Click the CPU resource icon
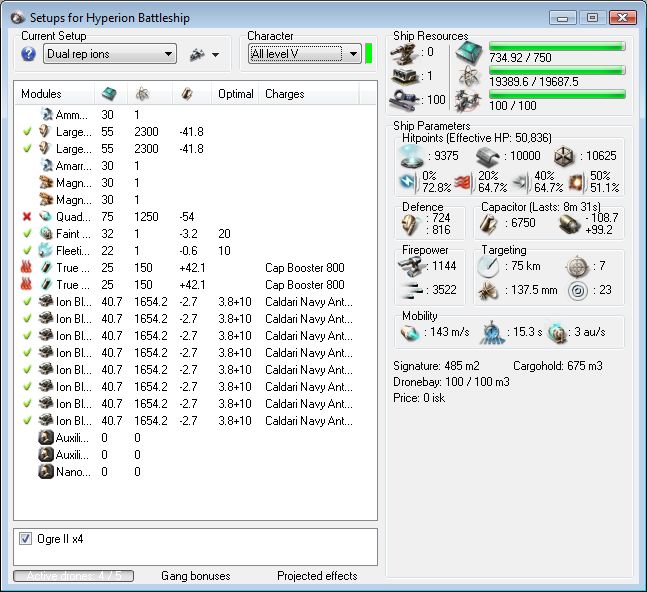This screenshot has height=592, width=647. pyautogui.click(x=469, y=52)
